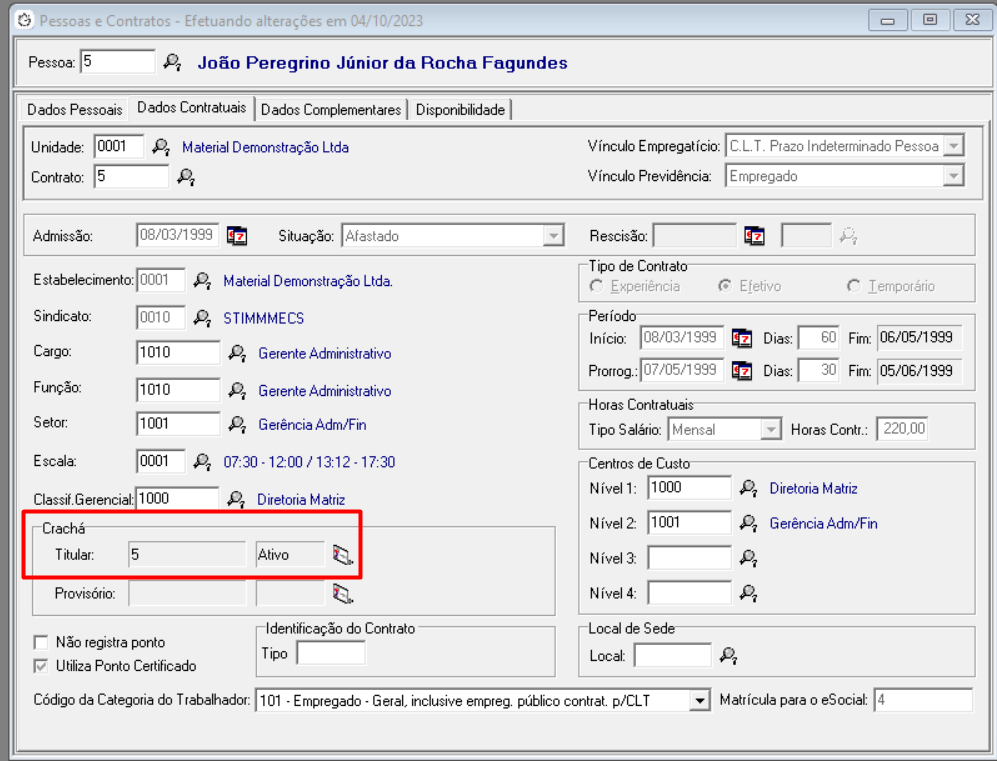This screenshot has height=761, width=997.
Task: Click the Local de Sede search icon
Action: coord(729,656)
